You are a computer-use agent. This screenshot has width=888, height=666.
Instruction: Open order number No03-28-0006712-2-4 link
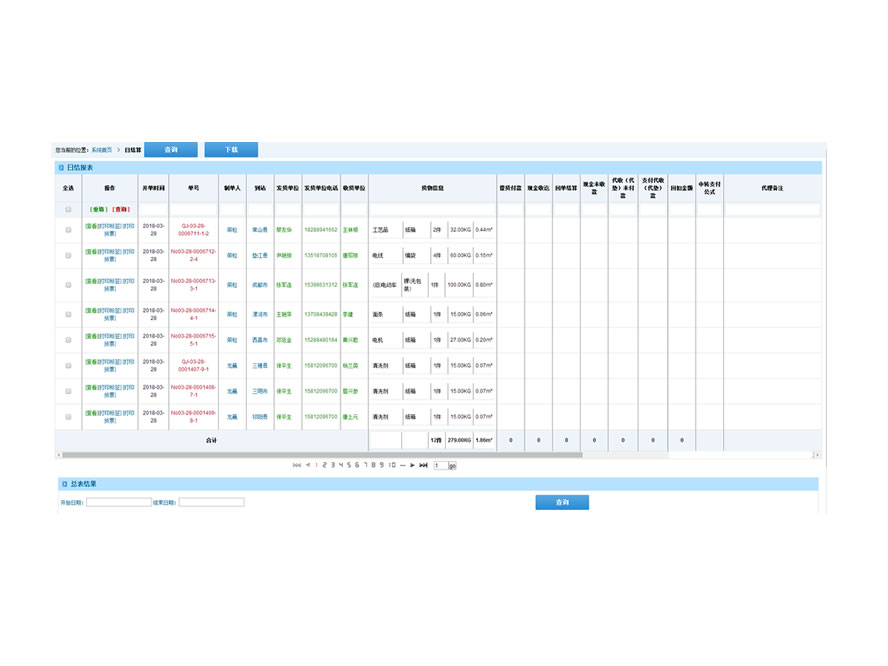tap(193, 255)
